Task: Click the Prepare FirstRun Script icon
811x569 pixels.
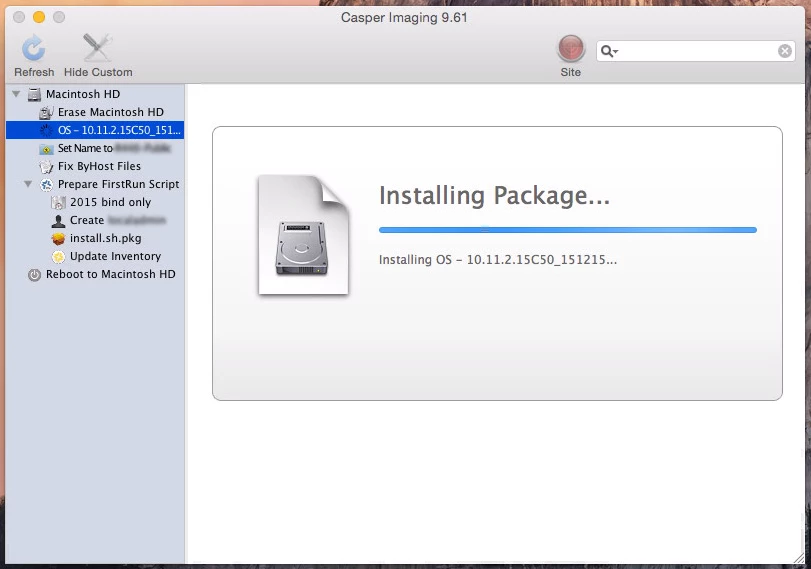Action: click(x=47, y=185)
